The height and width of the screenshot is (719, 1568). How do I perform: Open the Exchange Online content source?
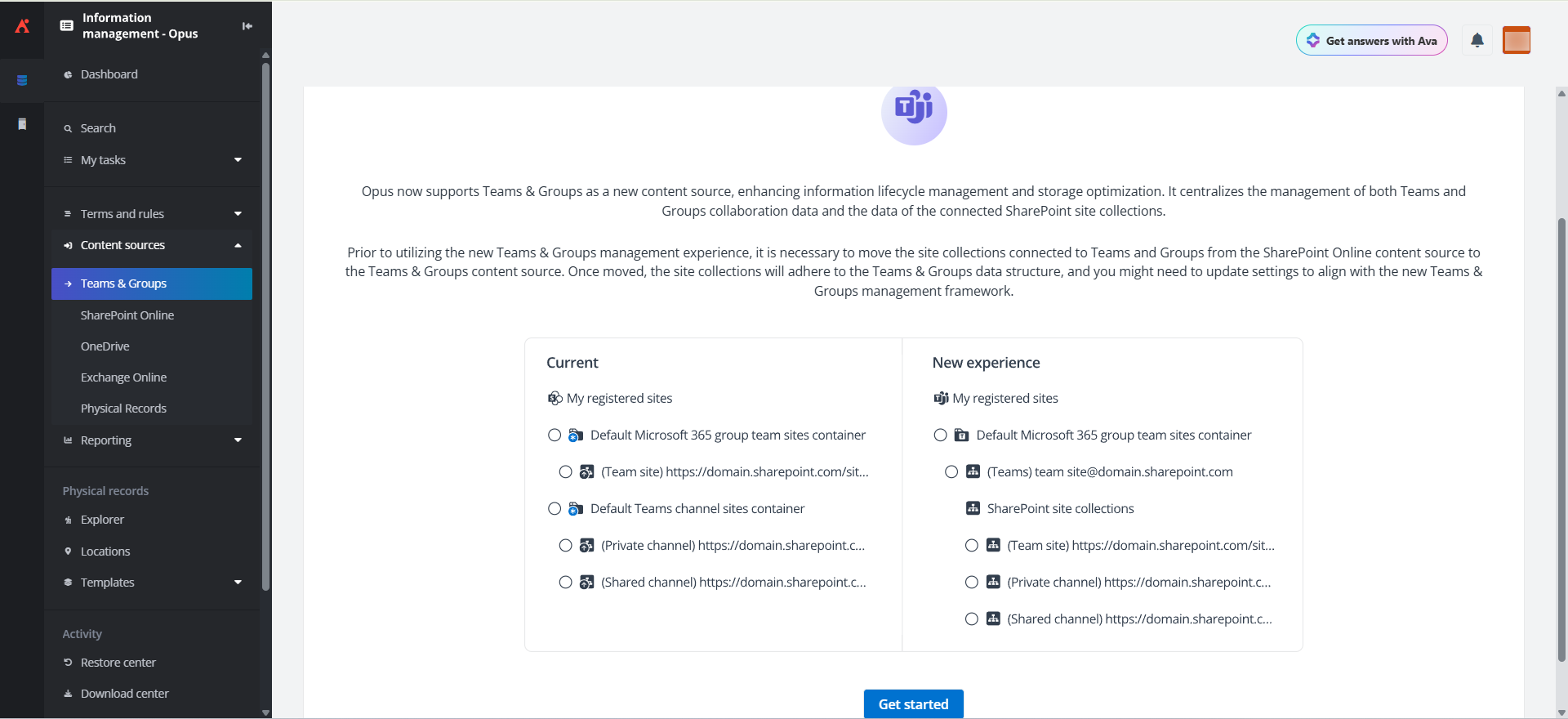coord(123,377)
